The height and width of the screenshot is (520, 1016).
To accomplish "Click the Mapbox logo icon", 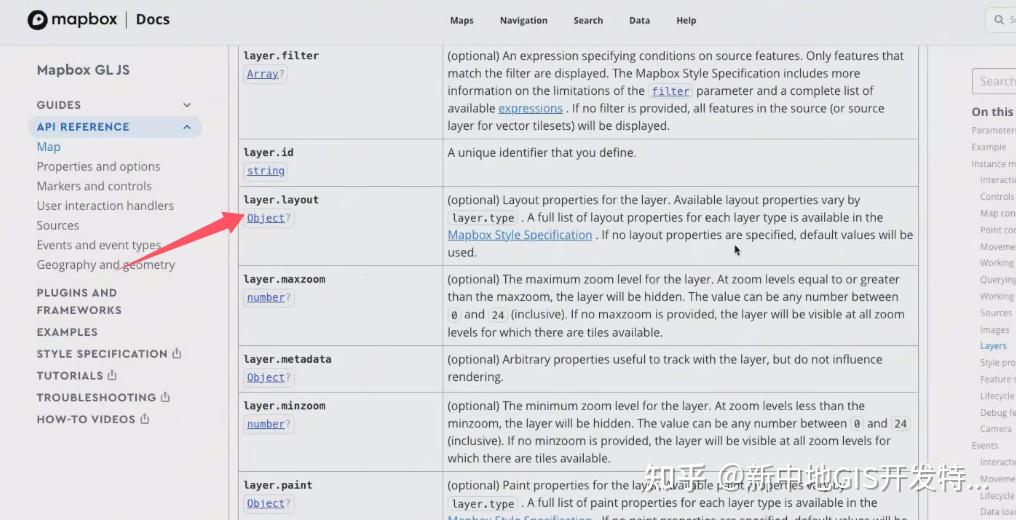I will pyautogui.click(x=37, y=20).
